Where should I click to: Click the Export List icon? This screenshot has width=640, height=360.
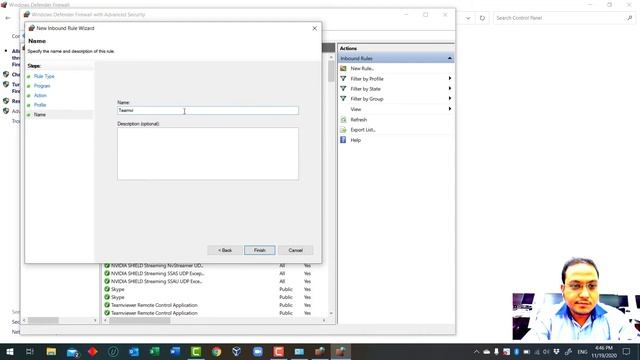click(343, 129)
